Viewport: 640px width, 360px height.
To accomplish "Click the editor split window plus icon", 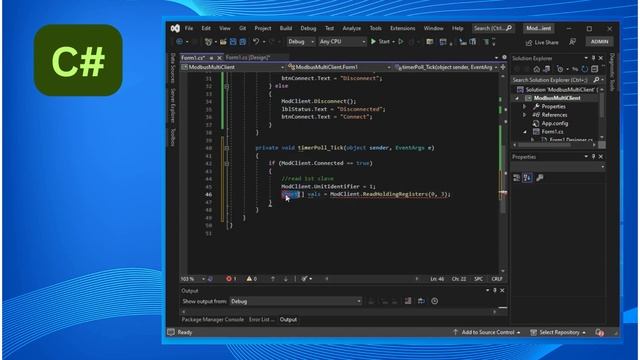I will point(503,67).
